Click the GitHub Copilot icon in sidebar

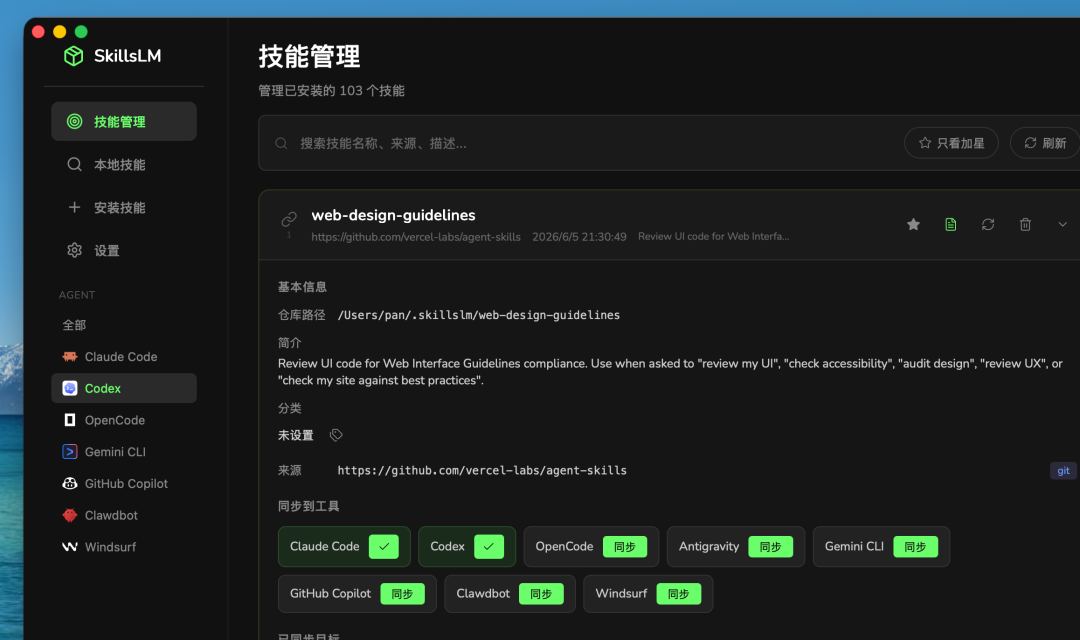(x=70, y=484)
